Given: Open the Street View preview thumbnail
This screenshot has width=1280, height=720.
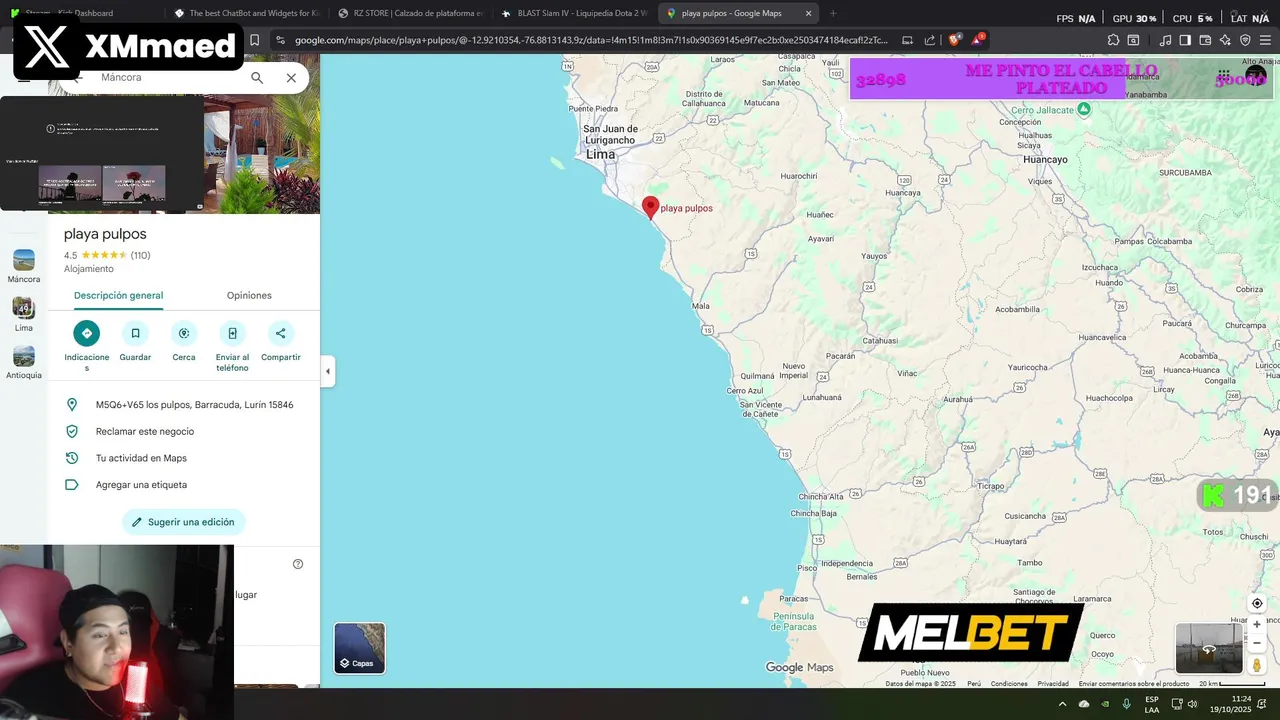Looking at the screenshot, I should (1209, 649).
